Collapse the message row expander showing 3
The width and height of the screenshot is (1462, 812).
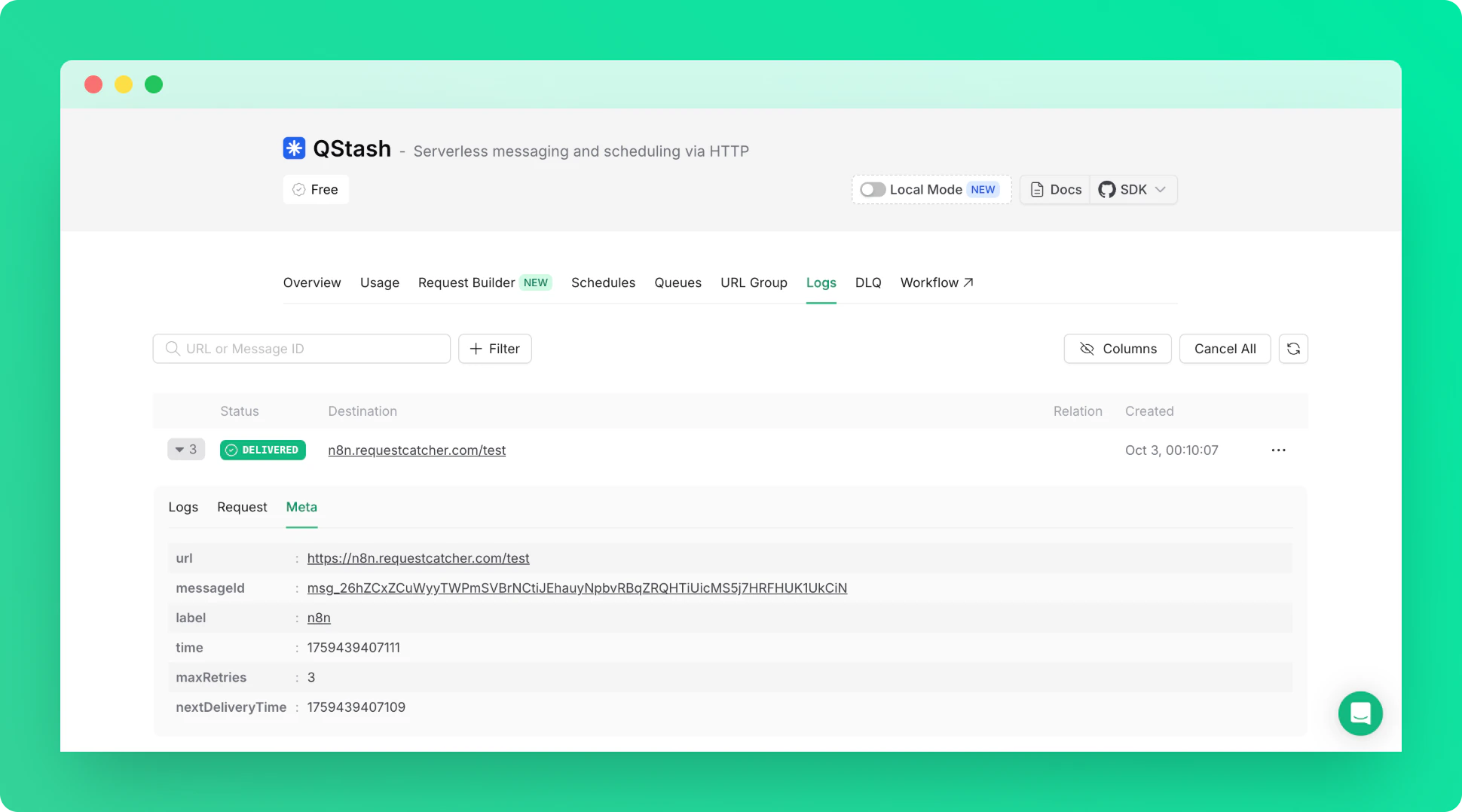[186, 450]
